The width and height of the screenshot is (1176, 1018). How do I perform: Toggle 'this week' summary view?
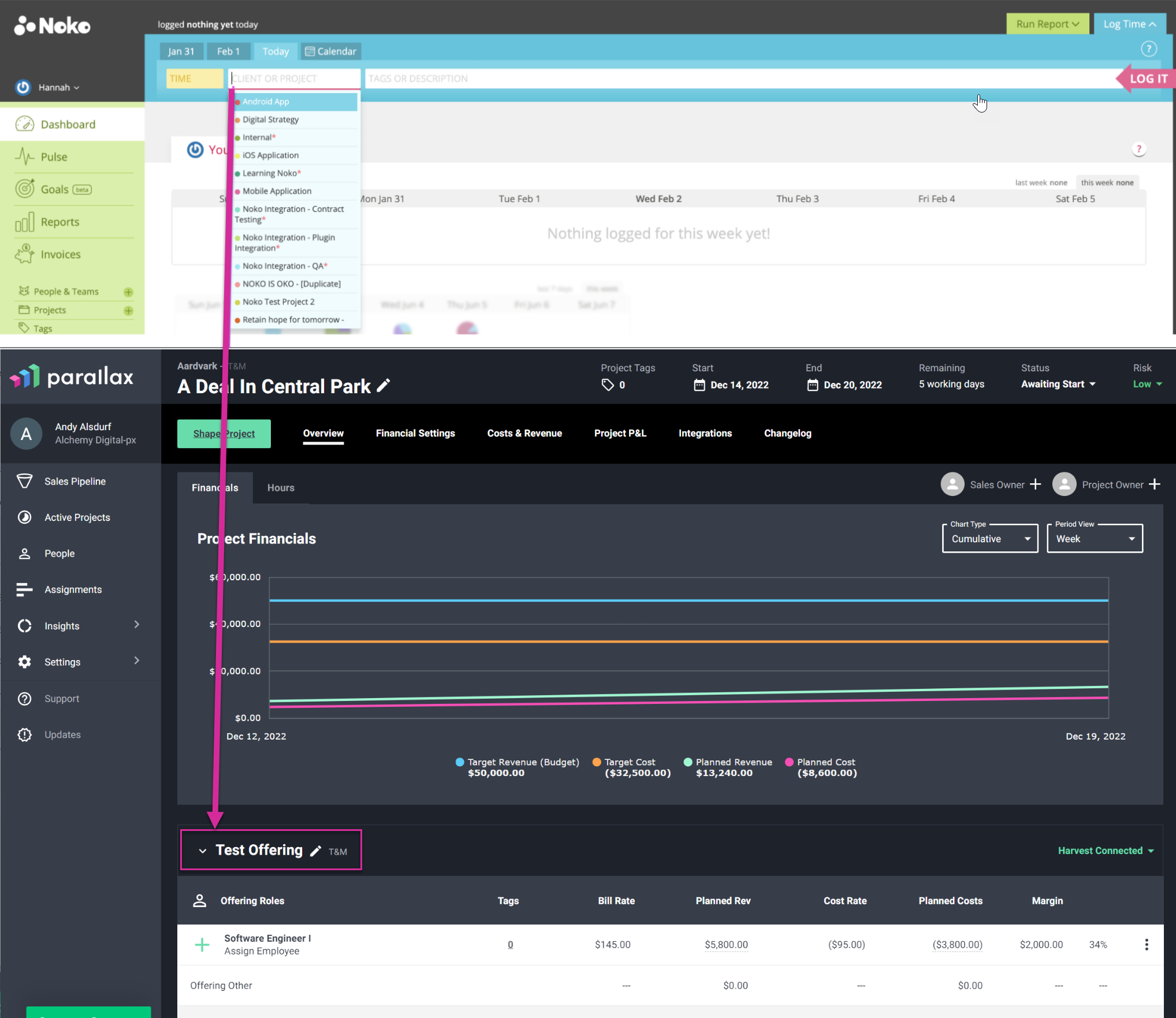(1107, 182)
